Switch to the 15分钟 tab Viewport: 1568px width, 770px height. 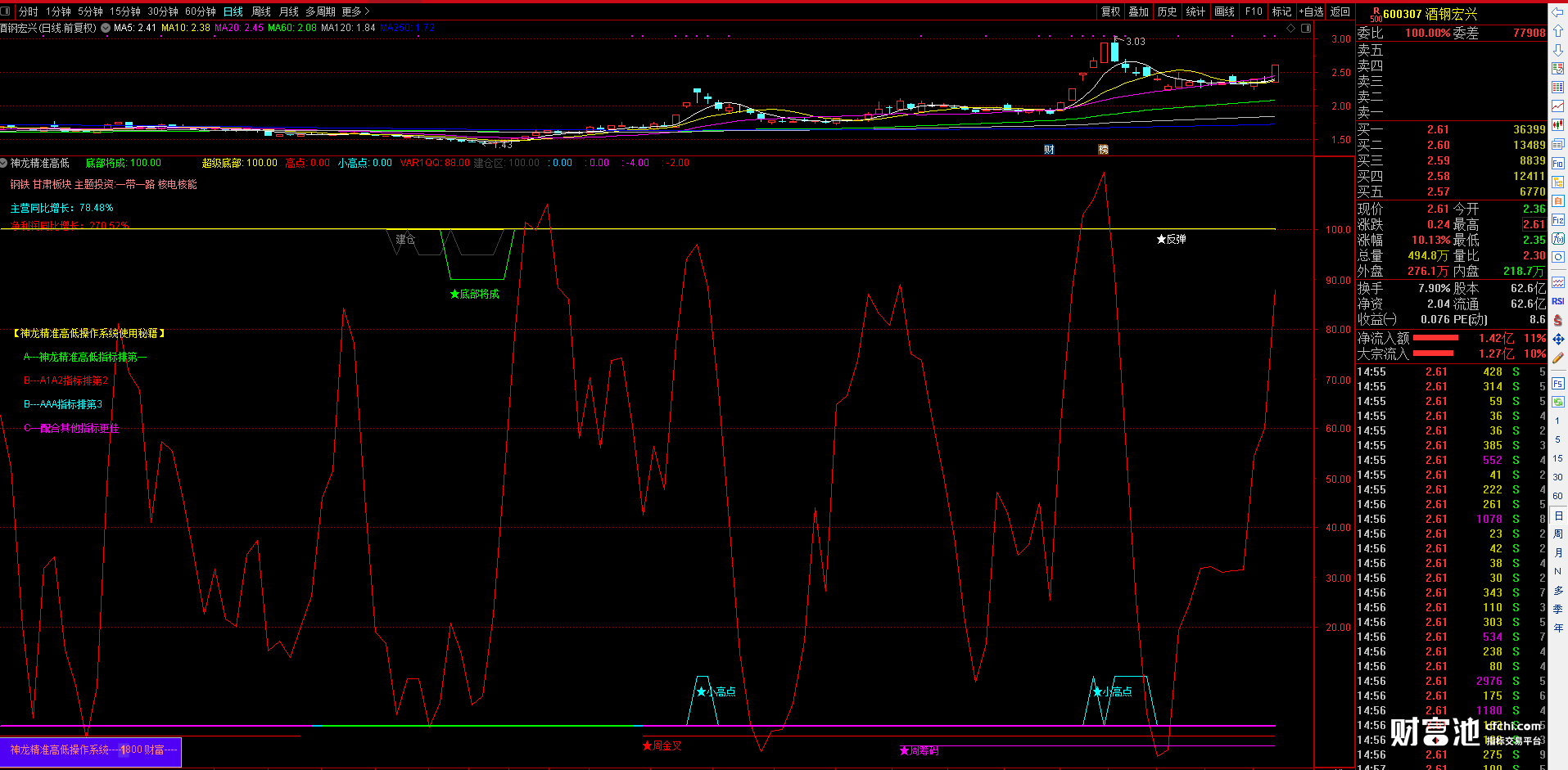pyautogui.click(x=124, y=11)
